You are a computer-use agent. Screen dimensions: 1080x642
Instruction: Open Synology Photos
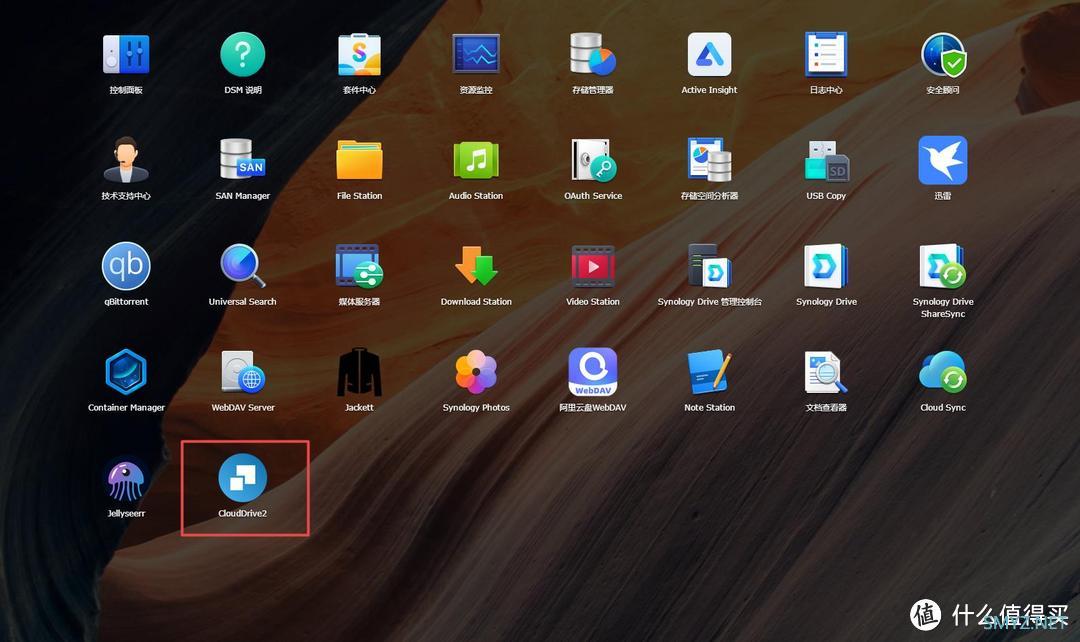coord(476,372)
